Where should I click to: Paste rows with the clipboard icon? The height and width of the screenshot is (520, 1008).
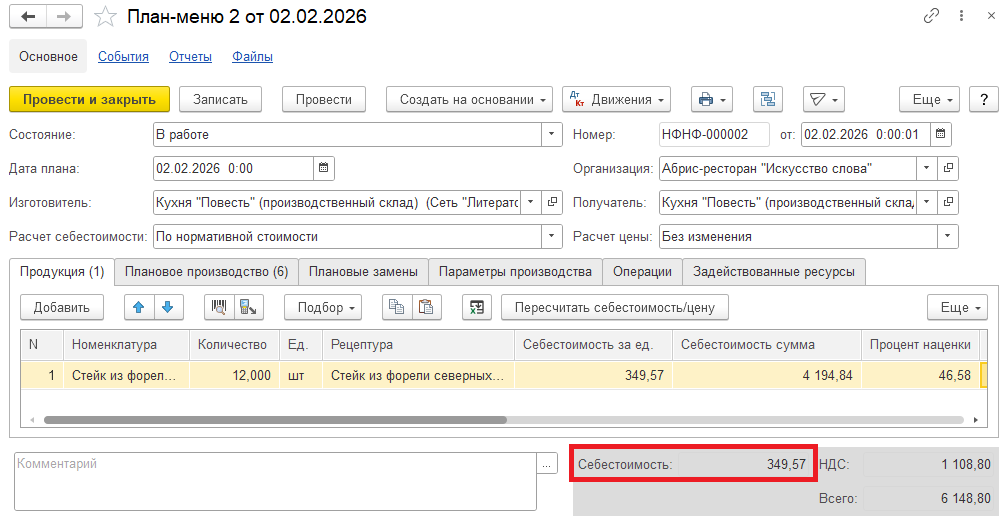pyautogui.click(x=426, y=307)
